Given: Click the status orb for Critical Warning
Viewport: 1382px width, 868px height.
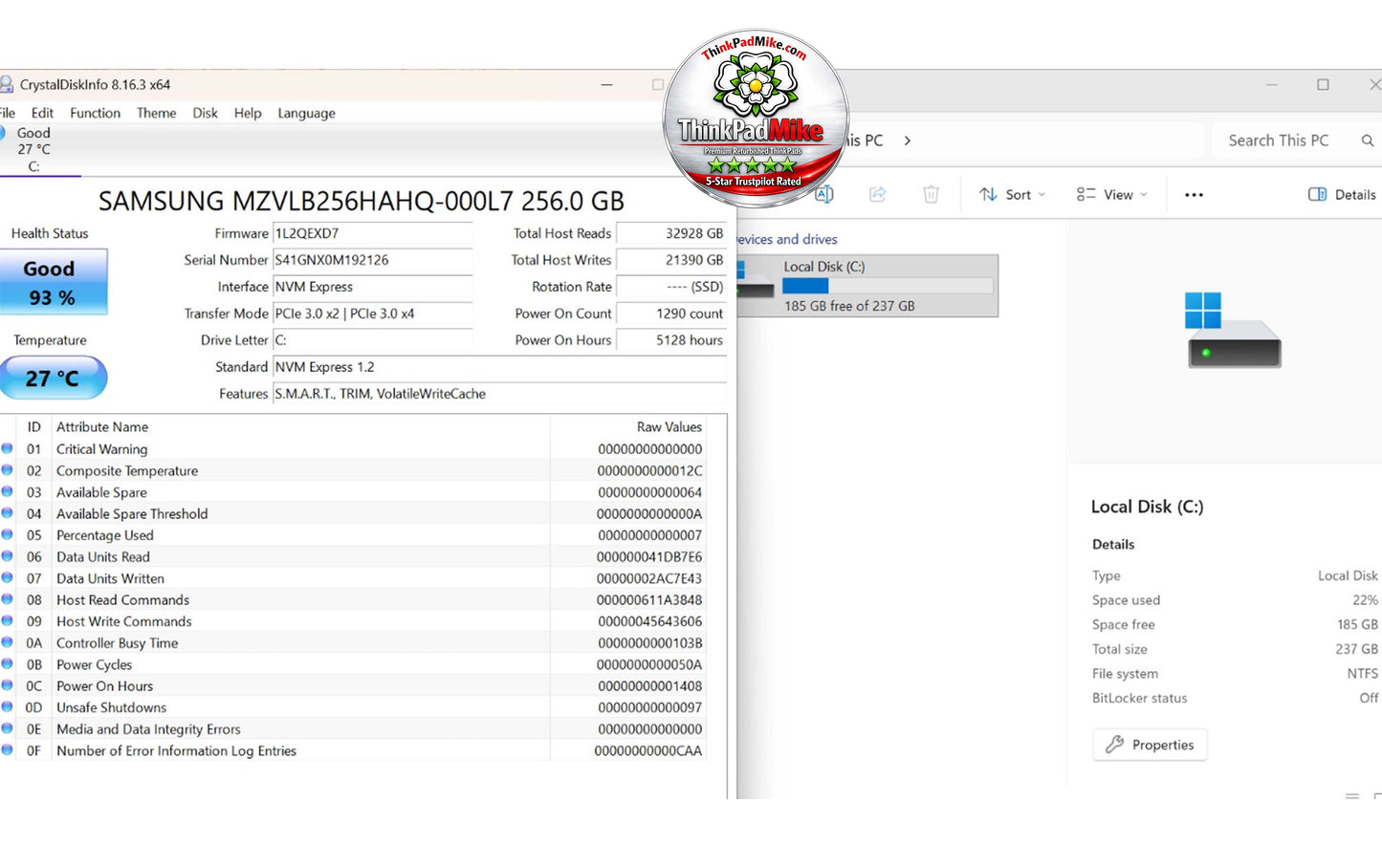Looking at the screenshot, I should (x=8, y=448).
